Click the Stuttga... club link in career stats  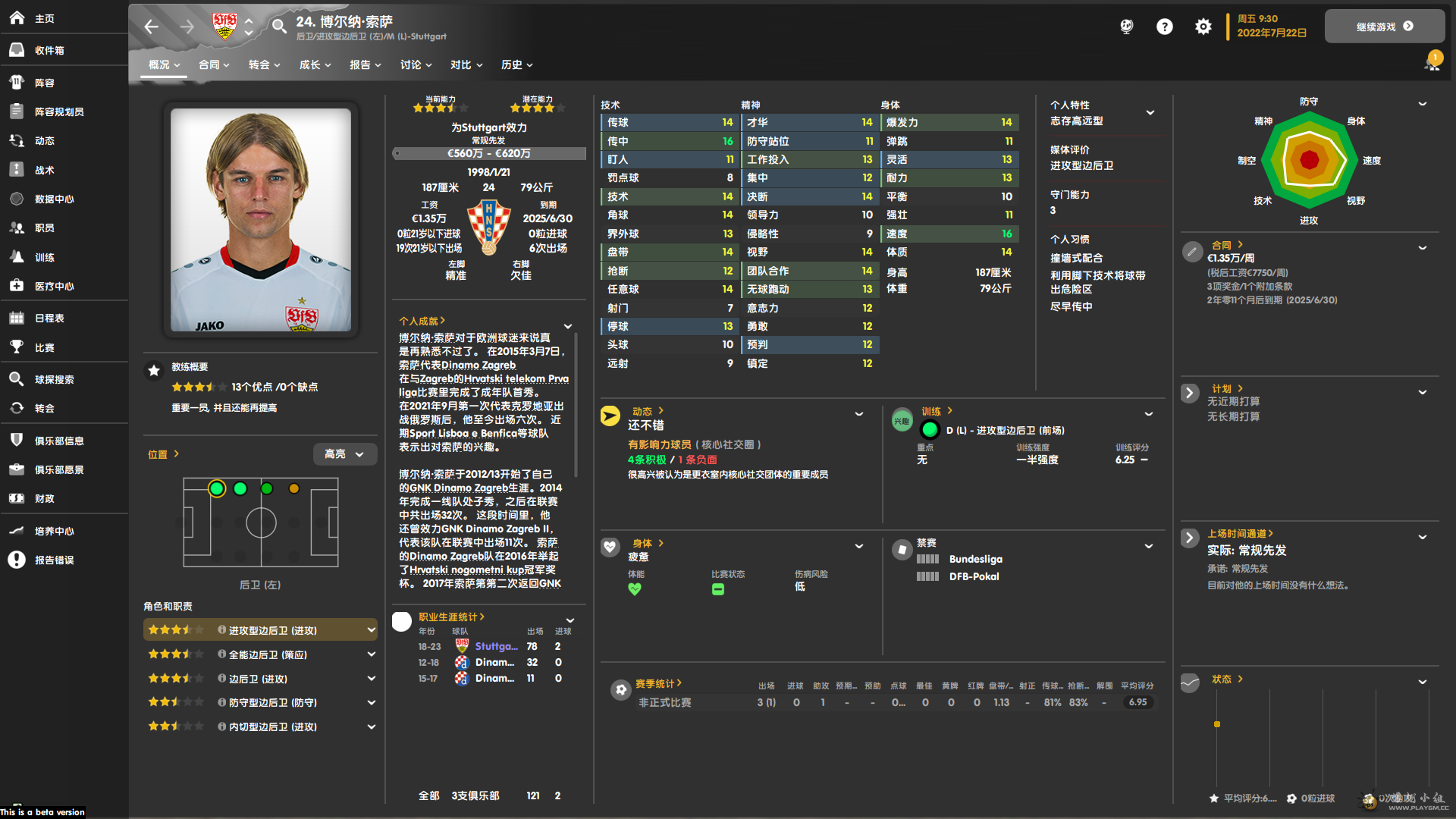pos(496,646)
